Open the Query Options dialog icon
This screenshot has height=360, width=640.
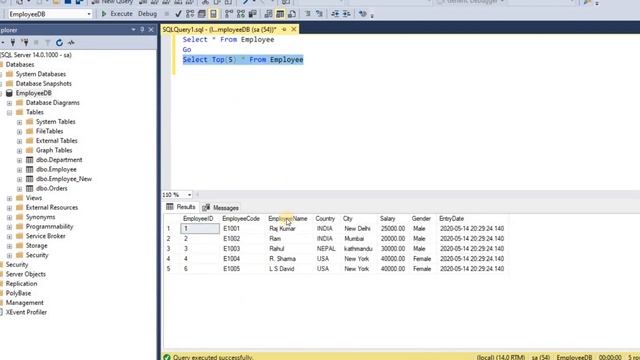coord(202,14)
